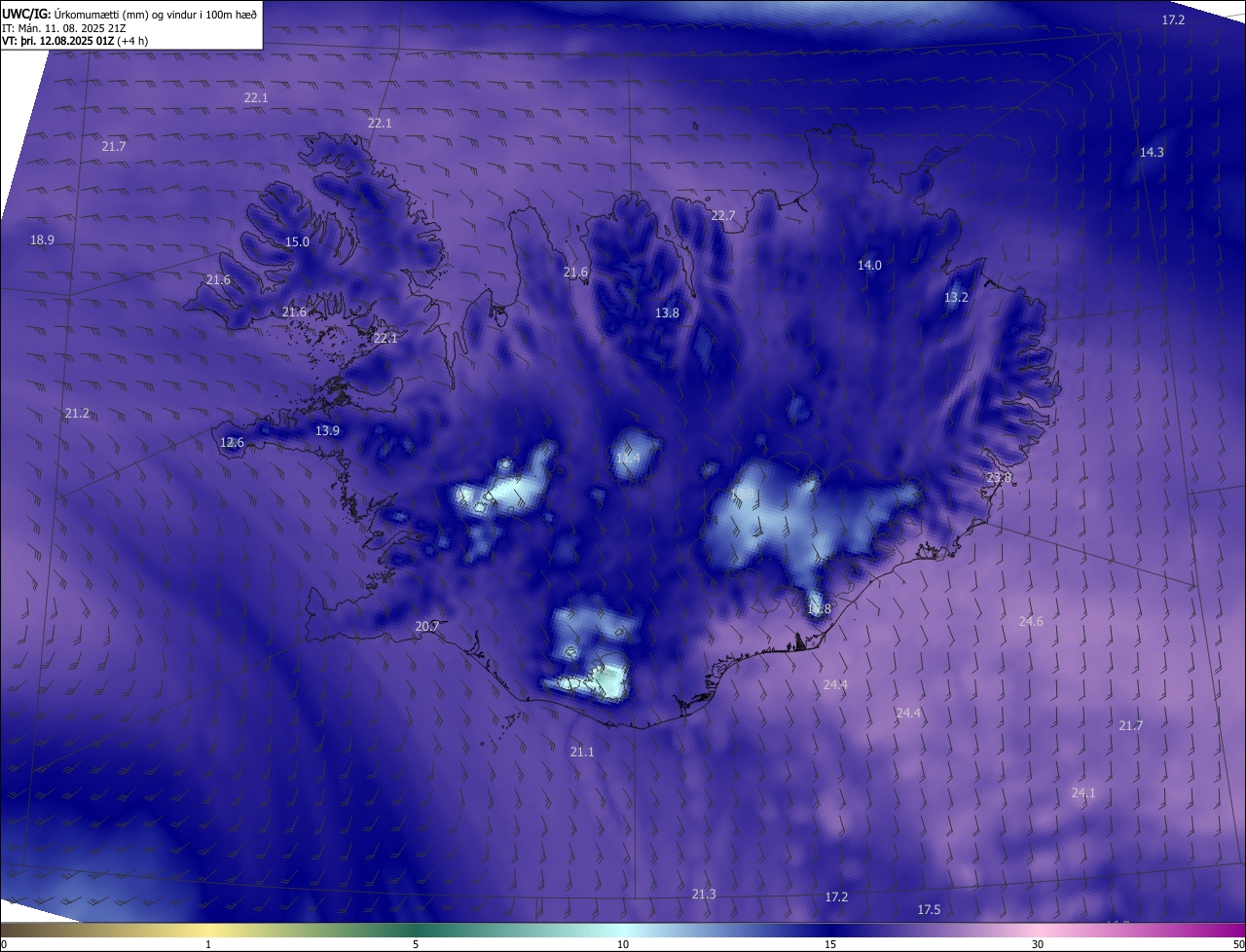Viewport: 1246px width, 952px height.
Task: Click the map value '24.6'
Action: 1031,621
